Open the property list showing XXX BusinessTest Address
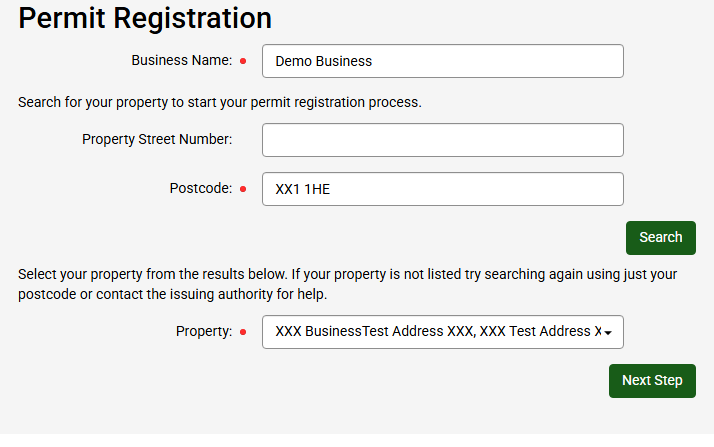 click(436, 332)
